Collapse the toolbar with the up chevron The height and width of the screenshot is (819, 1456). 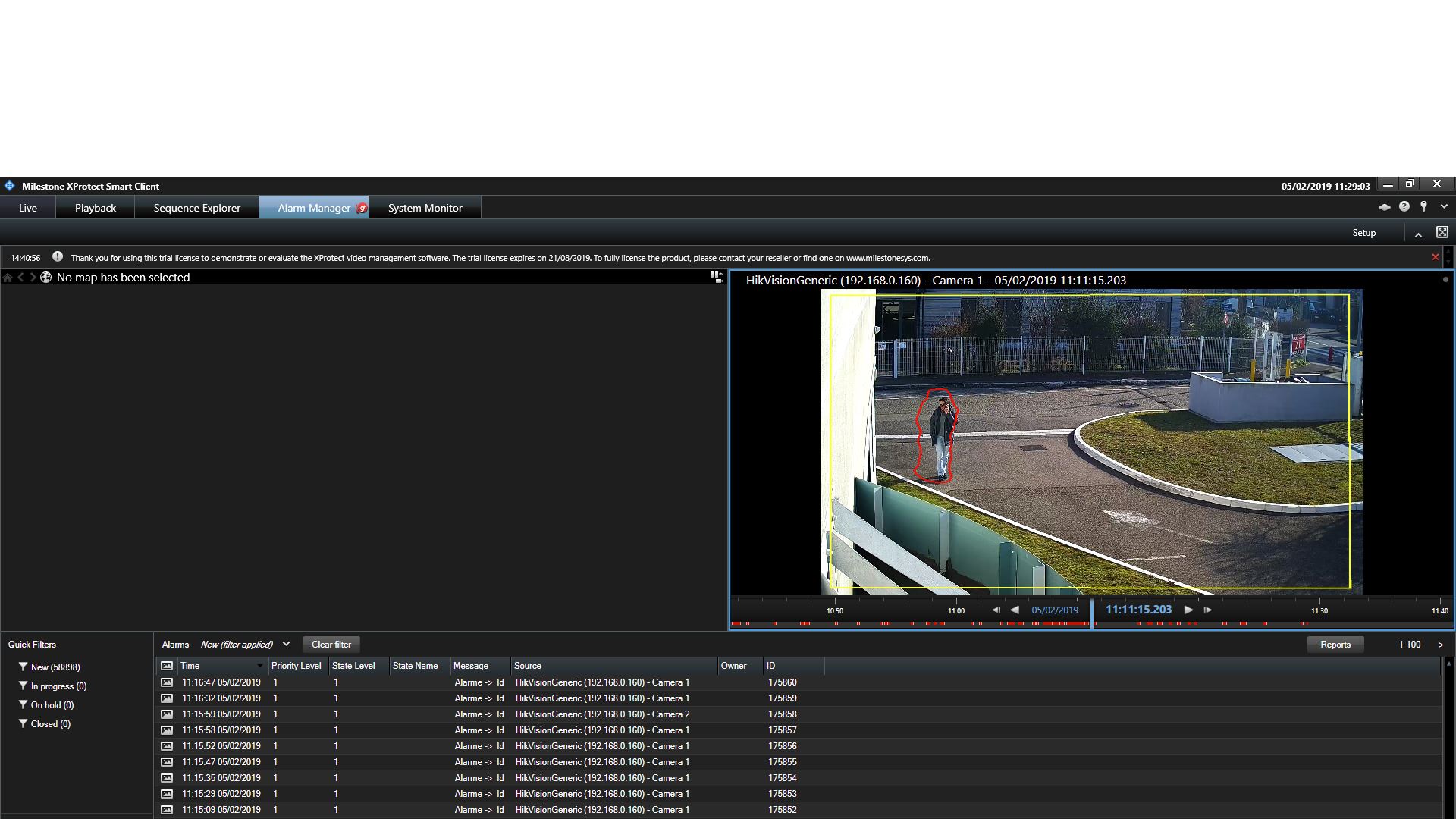coord(1418,234)
